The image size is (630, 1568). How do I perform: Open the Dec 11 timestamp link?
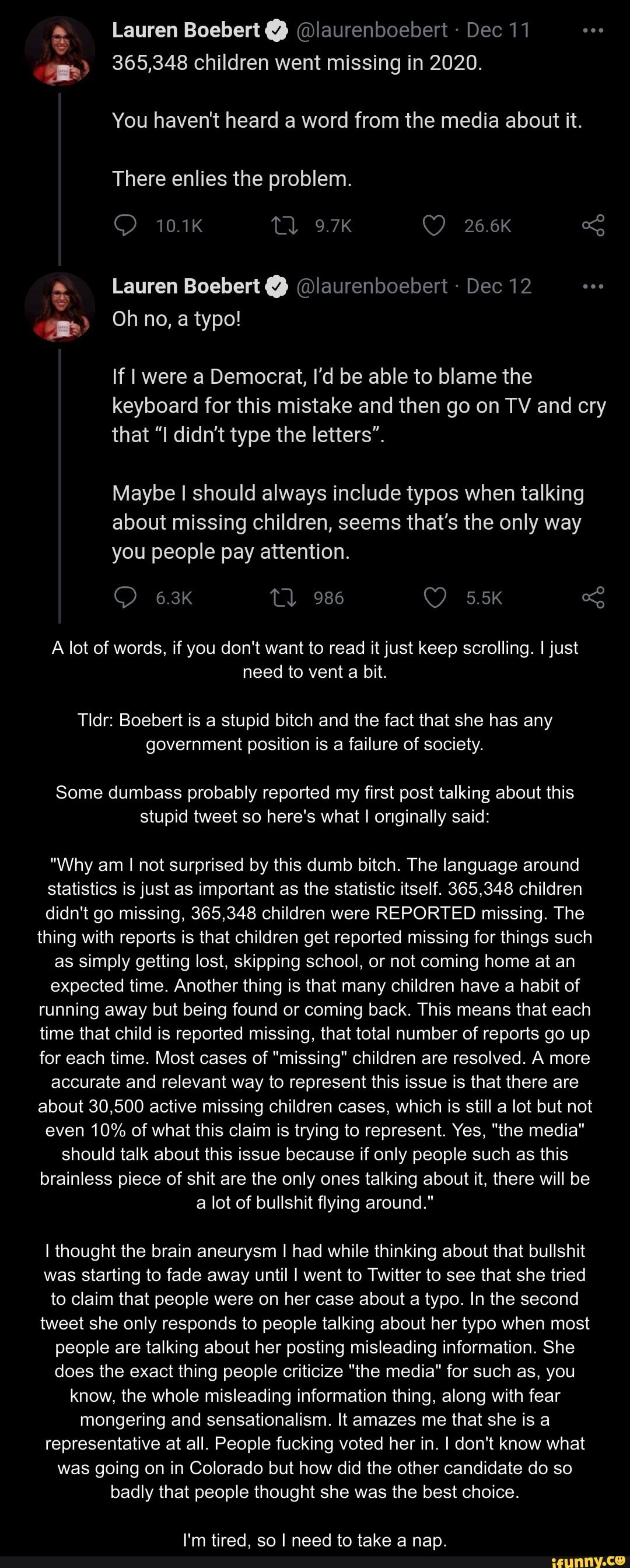[x=499, y=30]
